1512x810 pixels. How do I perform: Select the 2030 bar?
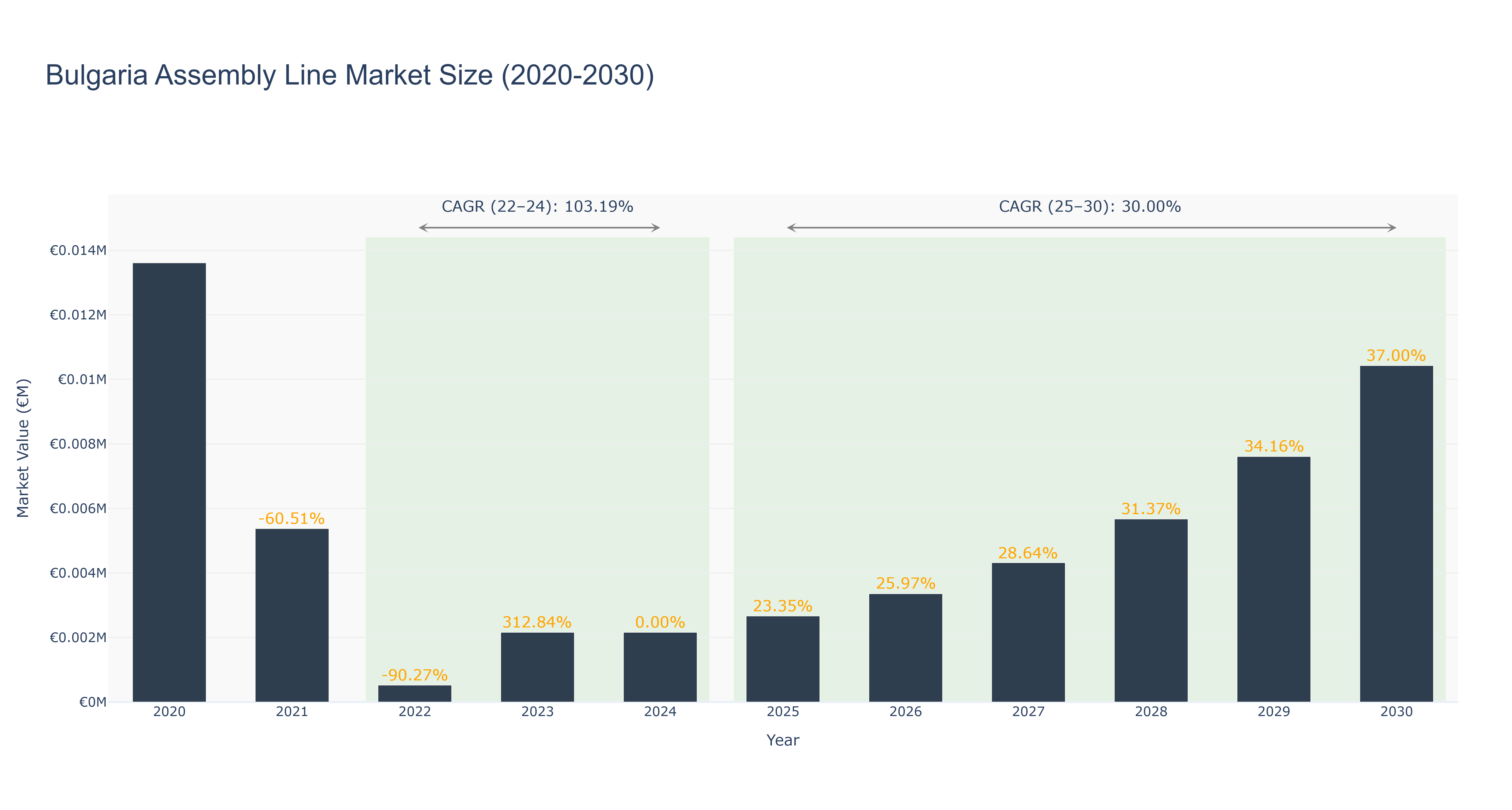click(1396, 534)
